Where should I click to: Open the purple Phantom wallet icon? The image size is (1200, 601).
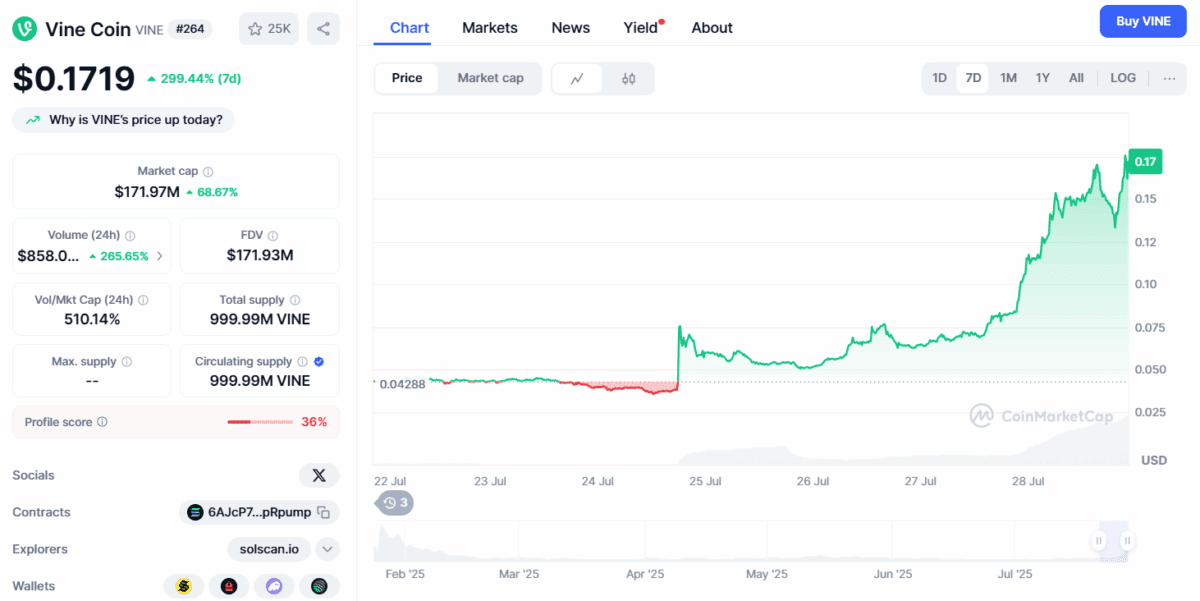274,586
